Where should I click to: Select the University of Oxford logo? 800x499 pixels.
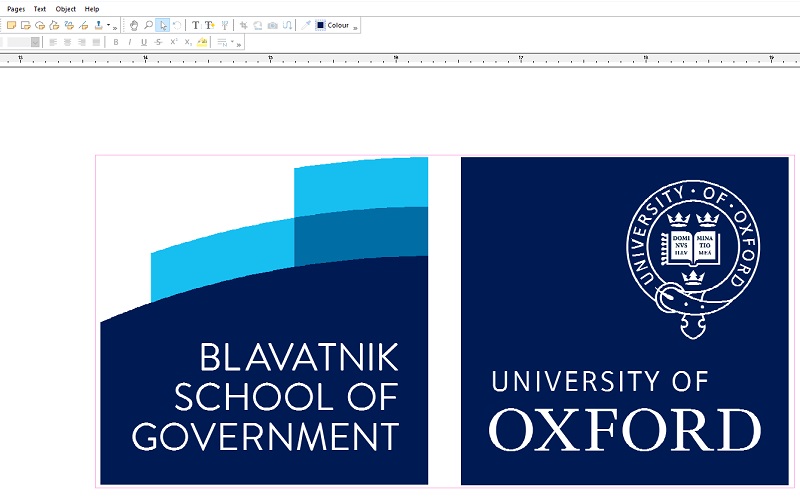click(624, 320)
